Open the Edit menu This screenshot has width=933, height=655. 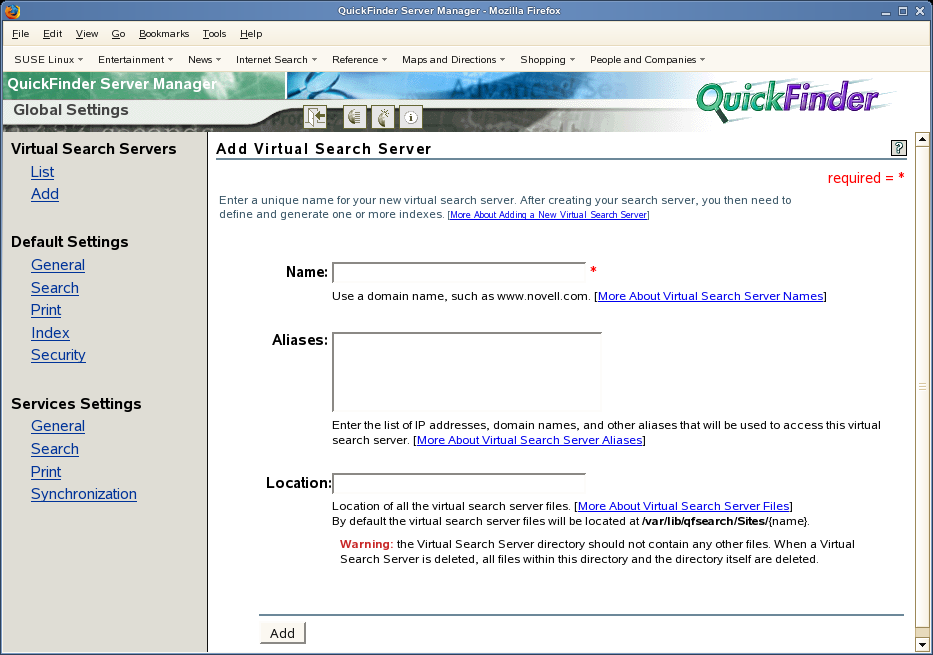(52, 34)
